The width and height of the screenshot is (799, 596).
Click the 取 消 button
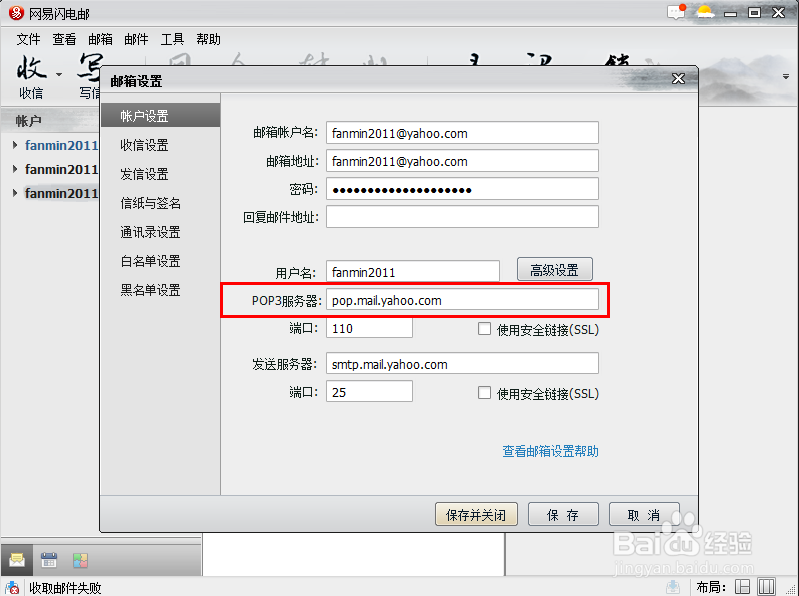(x=644, y=514)
